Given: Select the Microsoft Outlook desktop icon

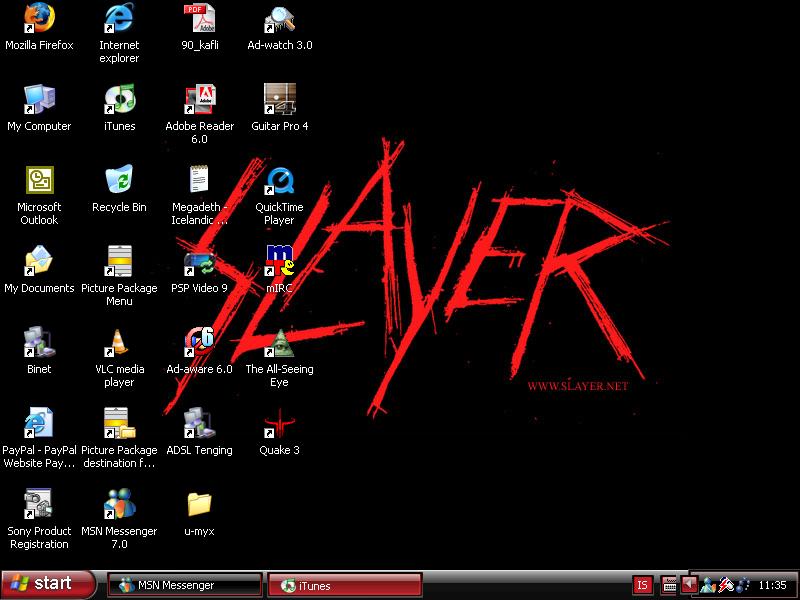Looking at the screenshot, I should coord(39,180).
